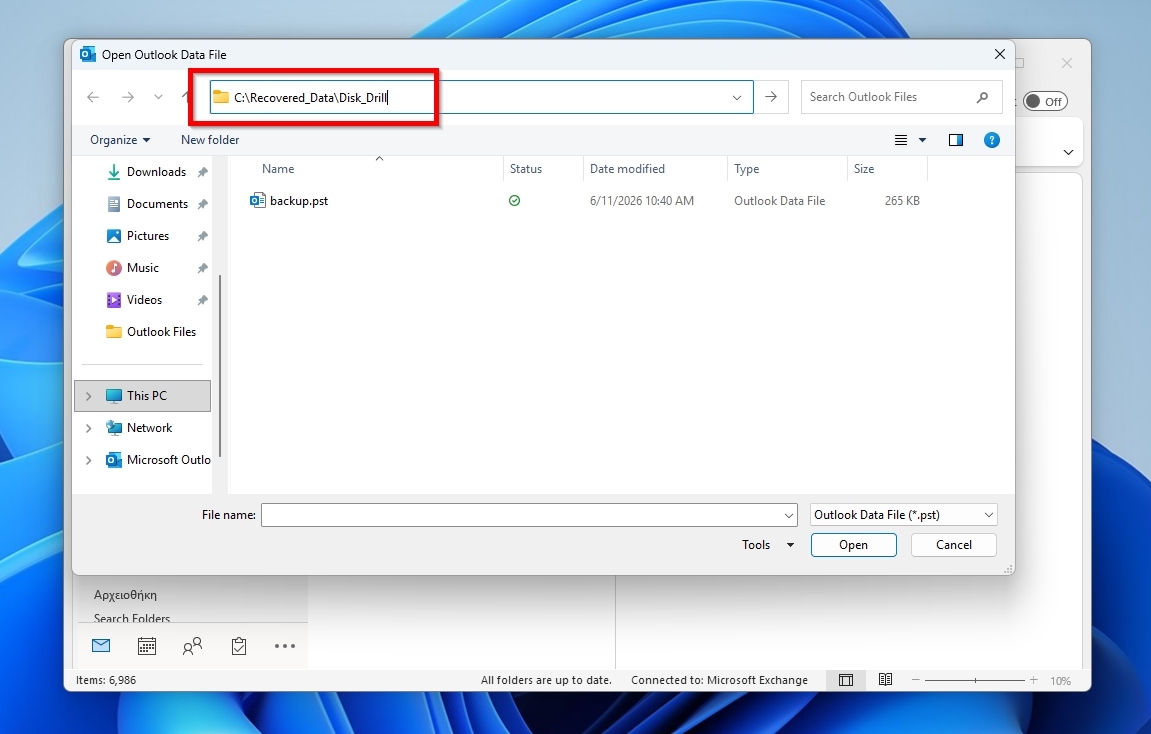The width and height of the screenshot is (1151, 734).
Task: Open more navigation options ellipsis
Action: coord(285,646)
